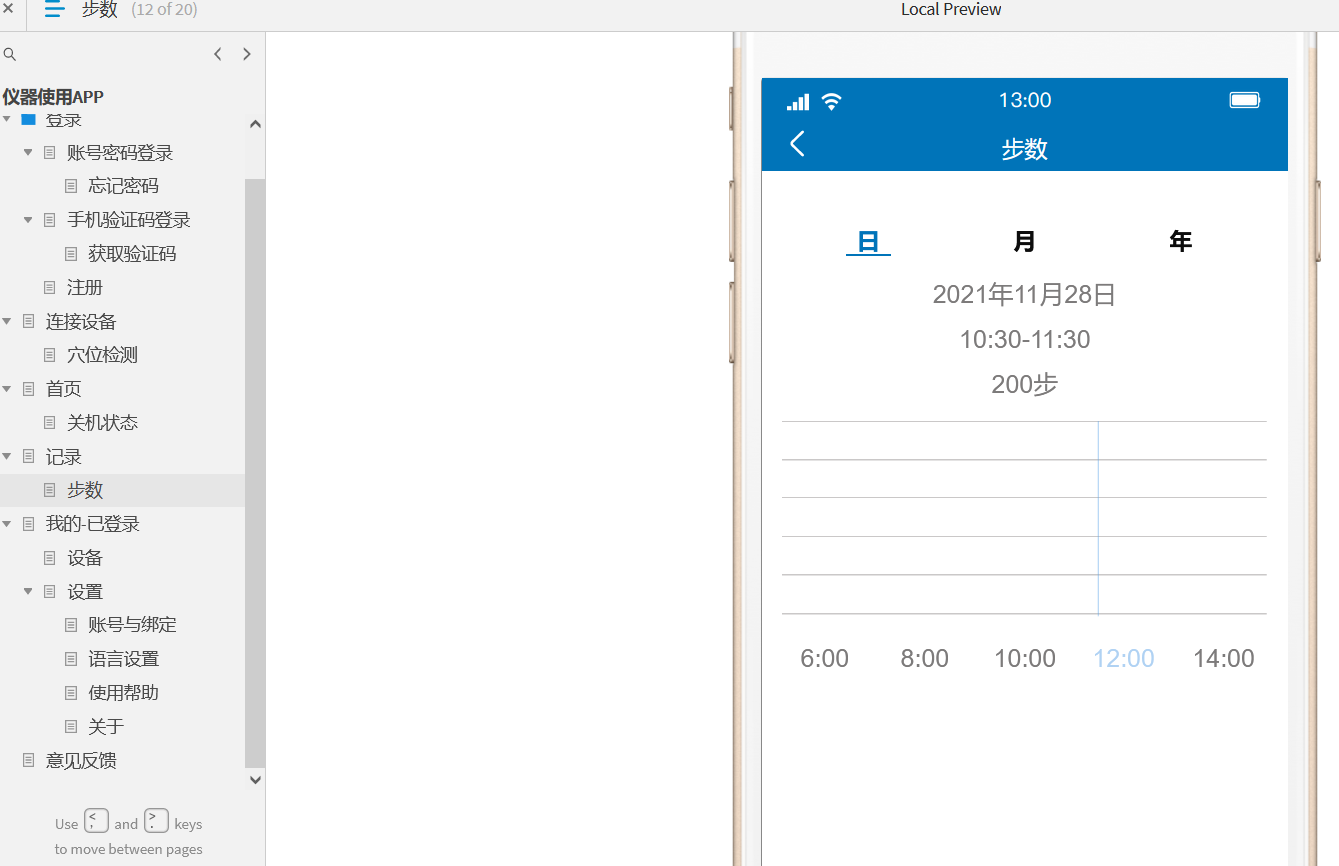
Task: Click the time range 10:30-11:30
Action: click(1025, 339)
